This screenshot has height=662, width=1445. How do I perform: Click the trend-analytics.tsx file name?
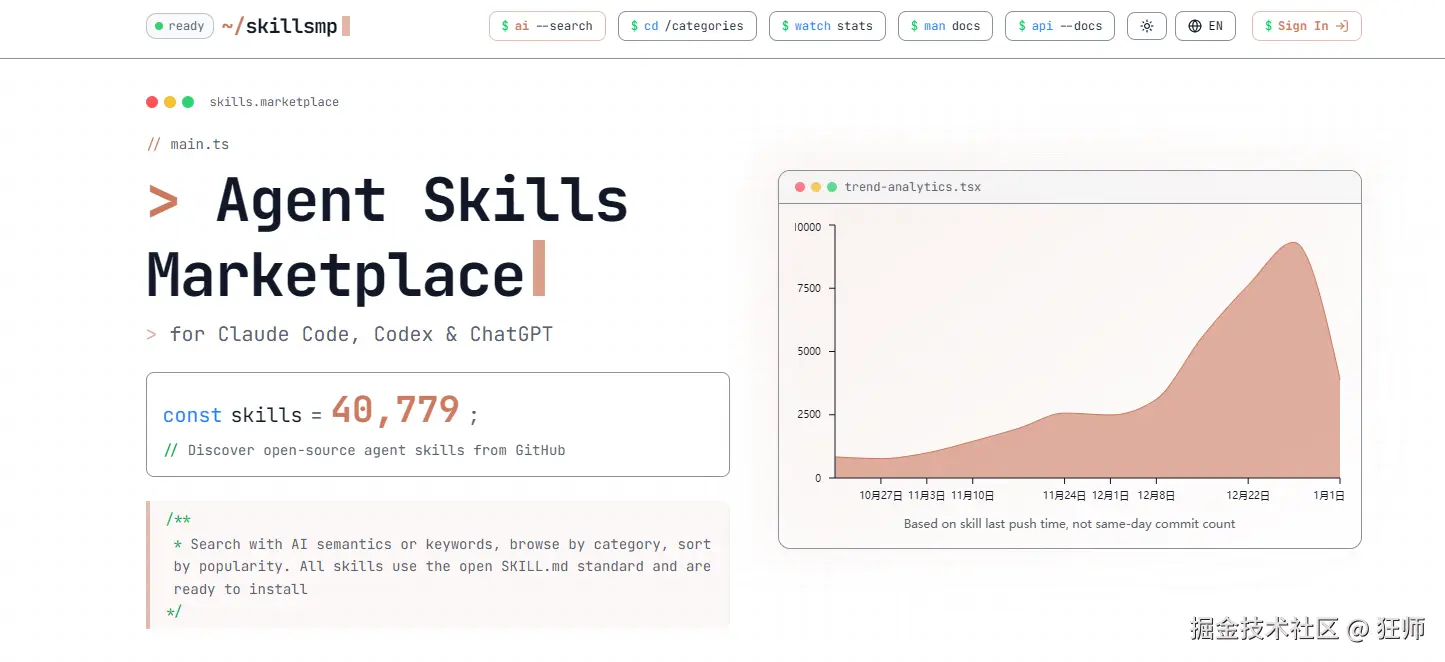coord(913,187)
